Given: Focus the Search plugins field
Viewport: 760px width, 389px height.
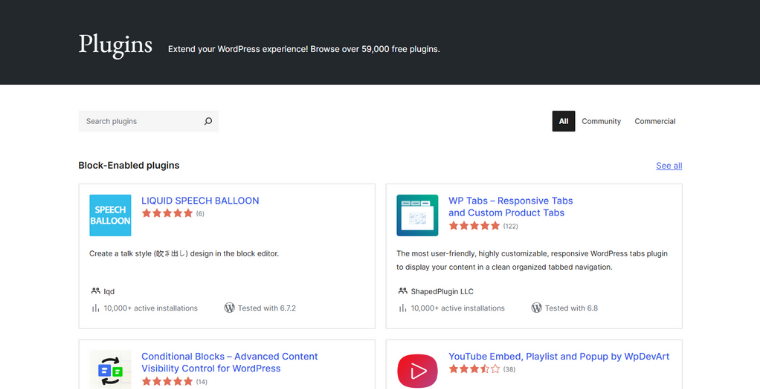Looking at the screenshot, I should [148, 121].
